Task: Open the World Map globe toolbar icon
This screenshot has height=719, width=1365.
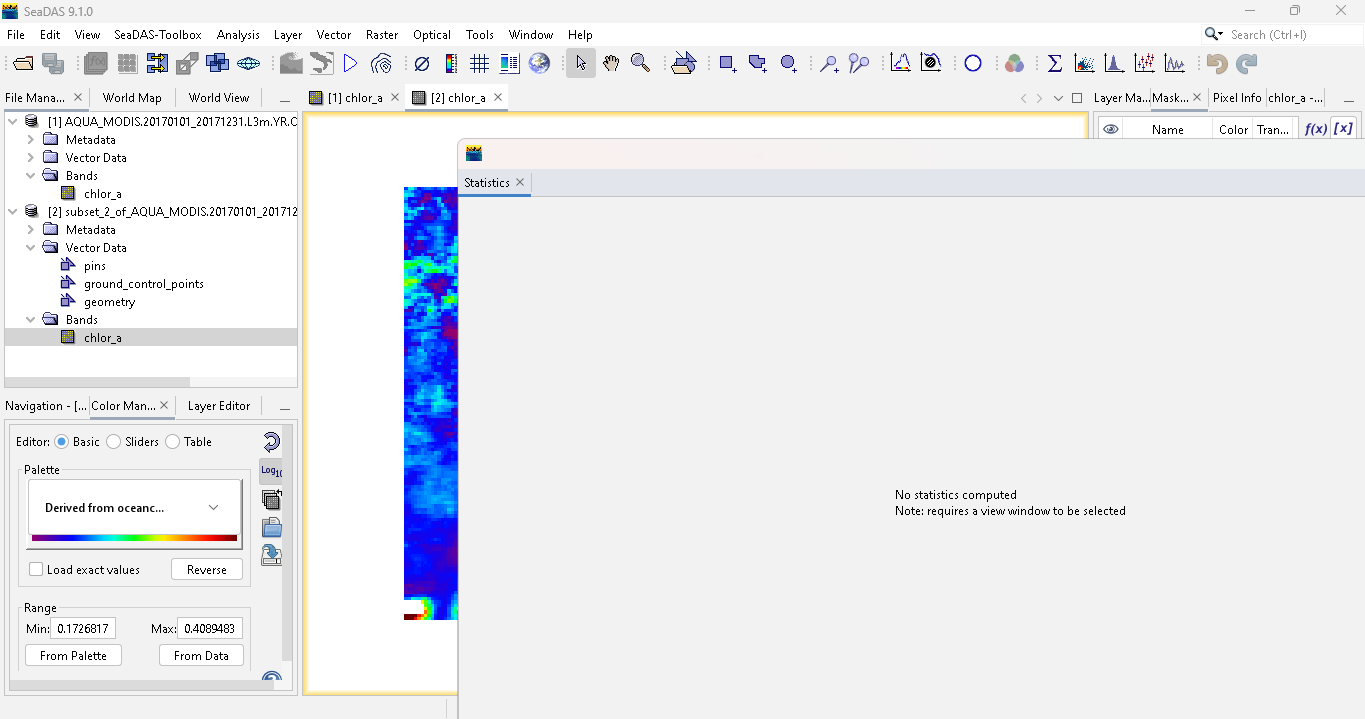Action: pos(539,64)
